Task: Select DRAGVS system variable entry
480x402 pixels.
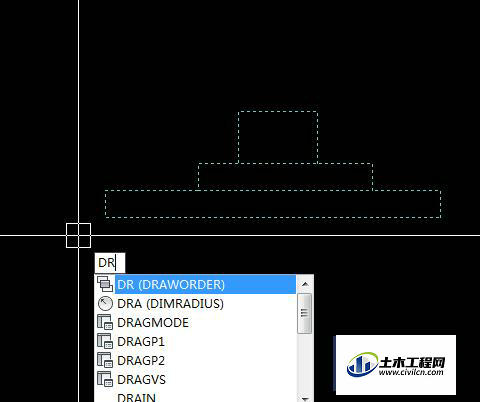Action: click(x=196, y=379)
